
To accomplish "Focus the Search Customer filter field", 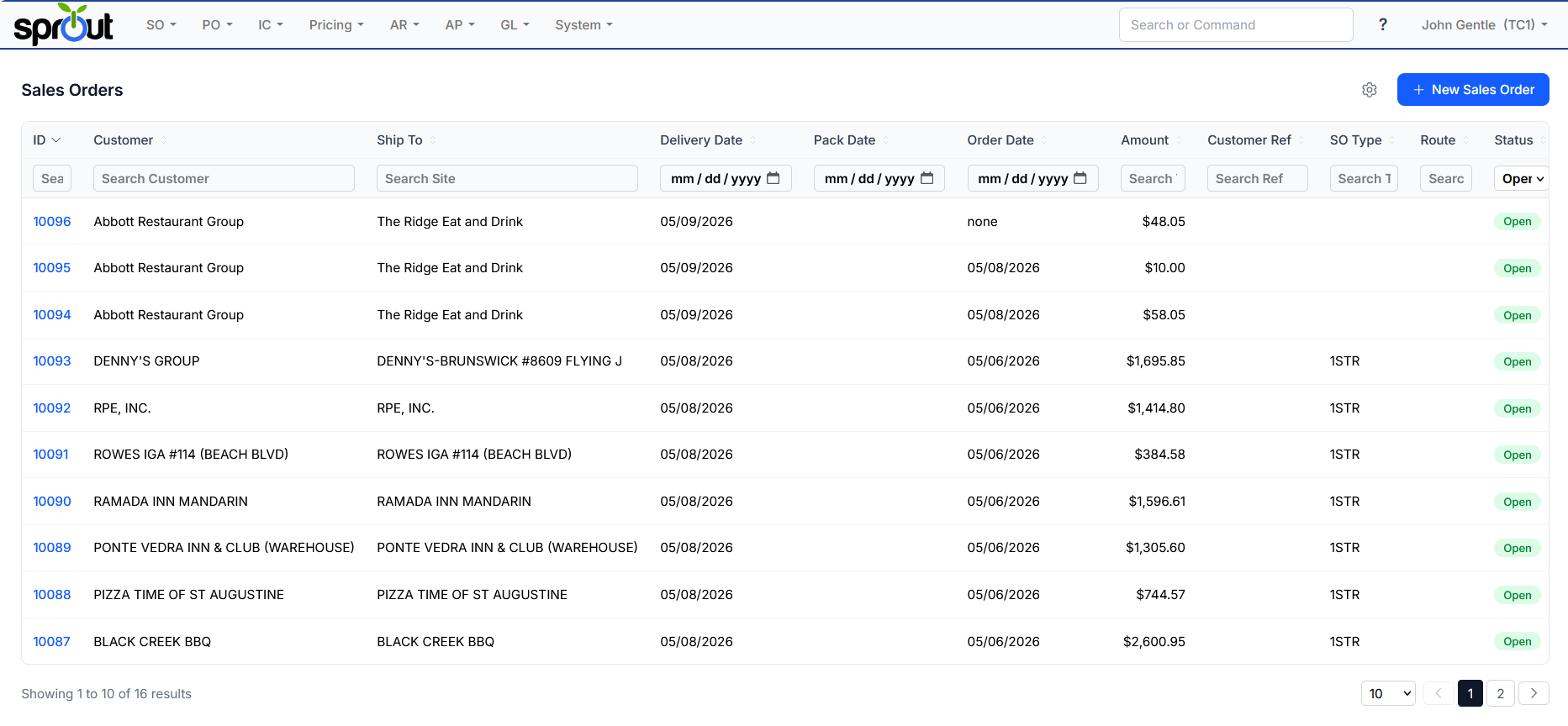I will pyautogui.click(x=224, y=178).
